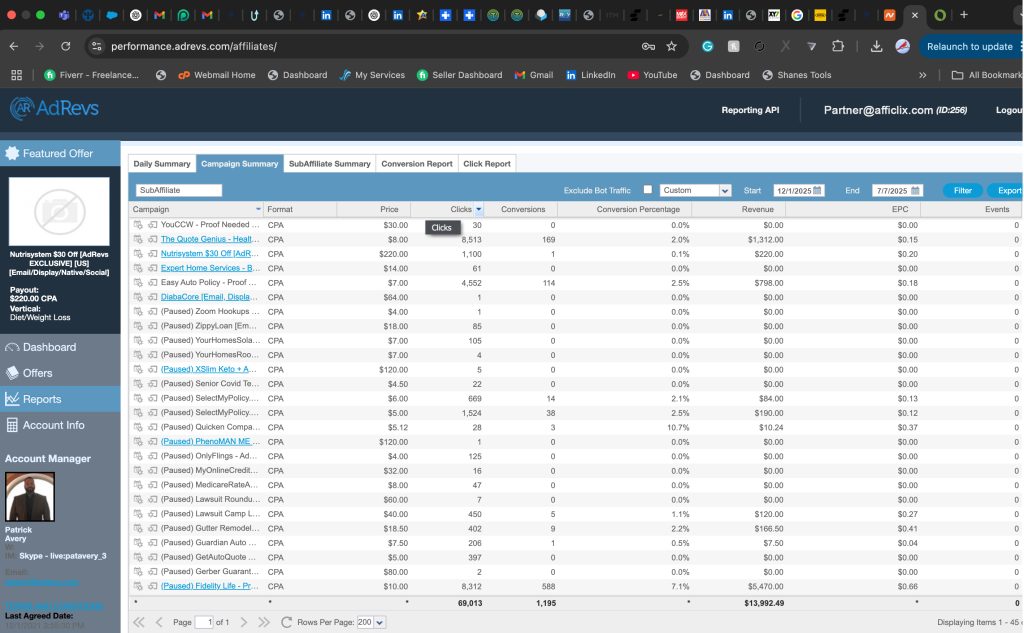This screenshot has height=633, width=1024.
Task: Open the End date calendar picker icon
Action: (x=915, y=190)
